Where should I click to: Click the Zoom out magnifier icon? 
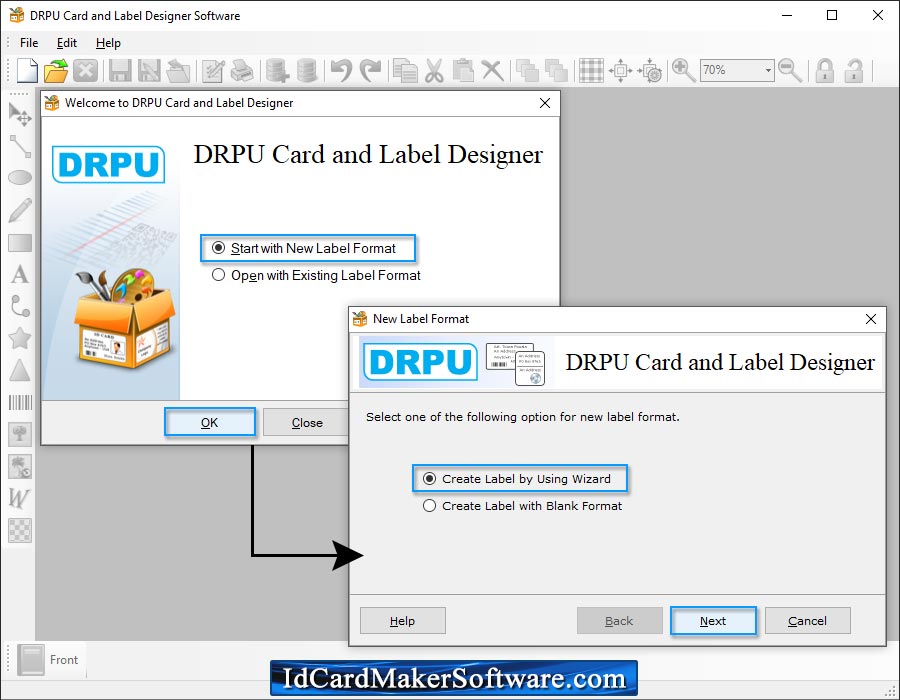coord(790,71)
